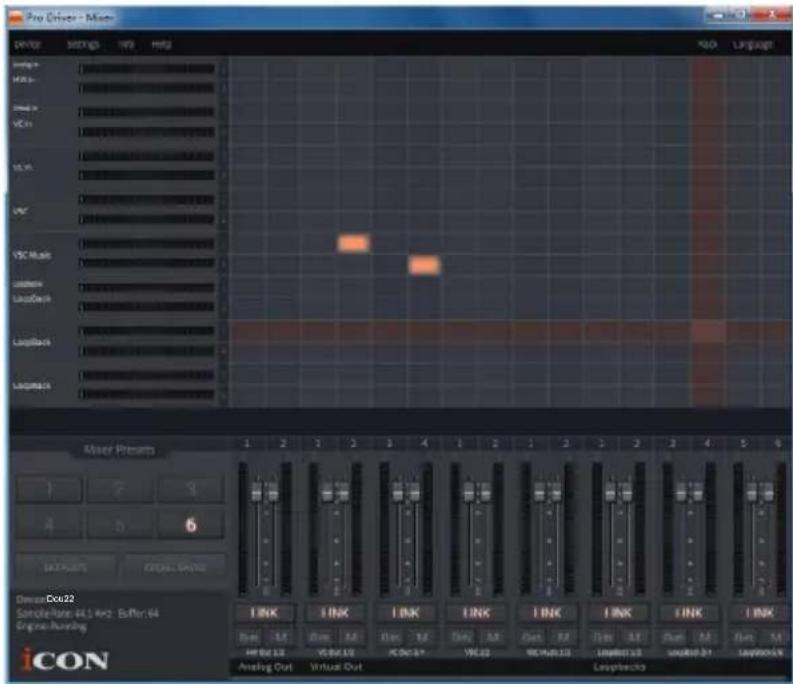The height and width of the screenshot is (684, 793).
Task: Click the left fader of the leftmost strip
Action: click(x=256, y=492)
